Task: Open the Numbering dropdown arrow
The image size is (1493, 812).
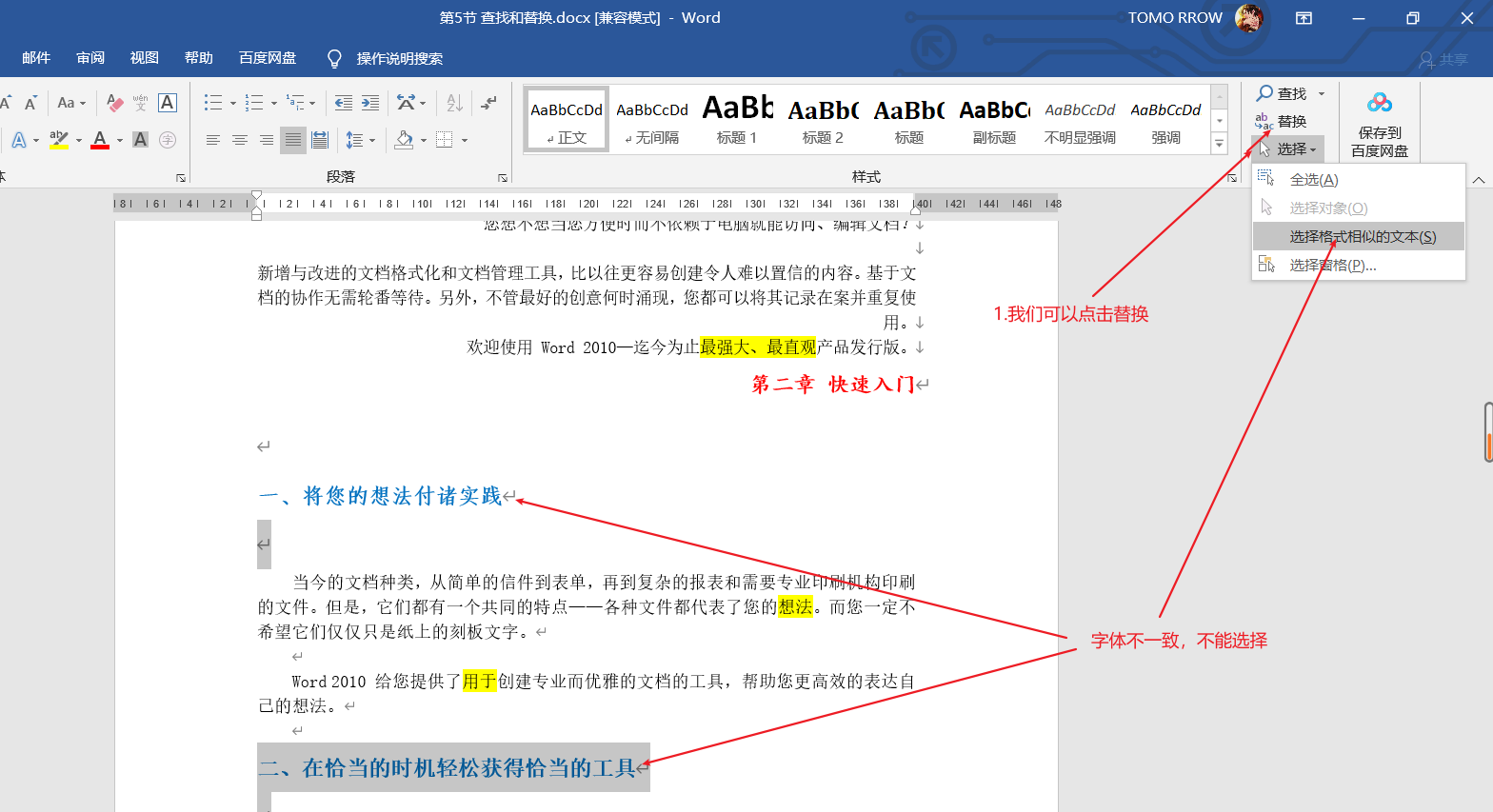Action: (x=274, y=104)
